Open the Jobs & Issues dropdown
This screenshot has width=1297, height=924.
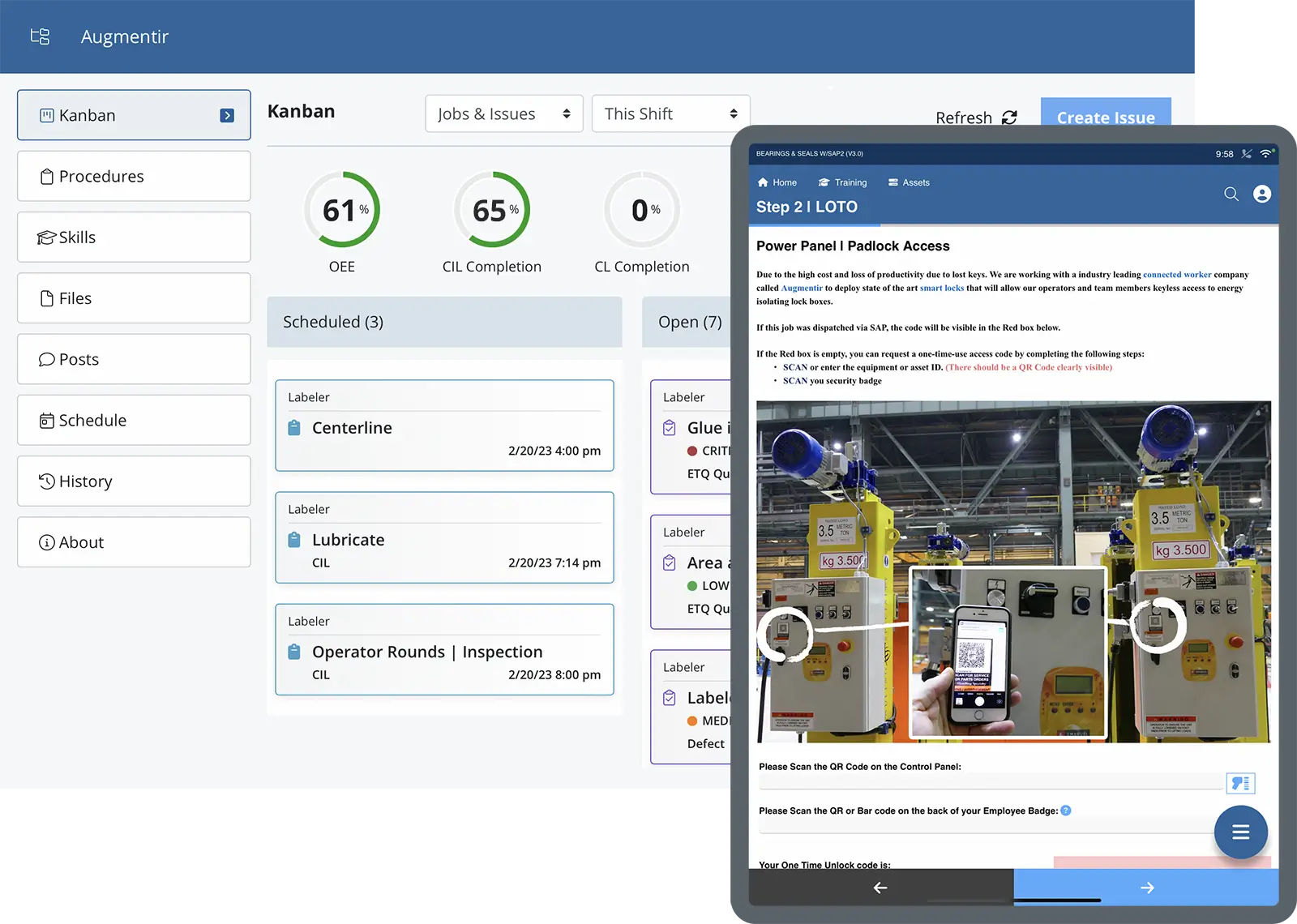(x=504, y=113)
